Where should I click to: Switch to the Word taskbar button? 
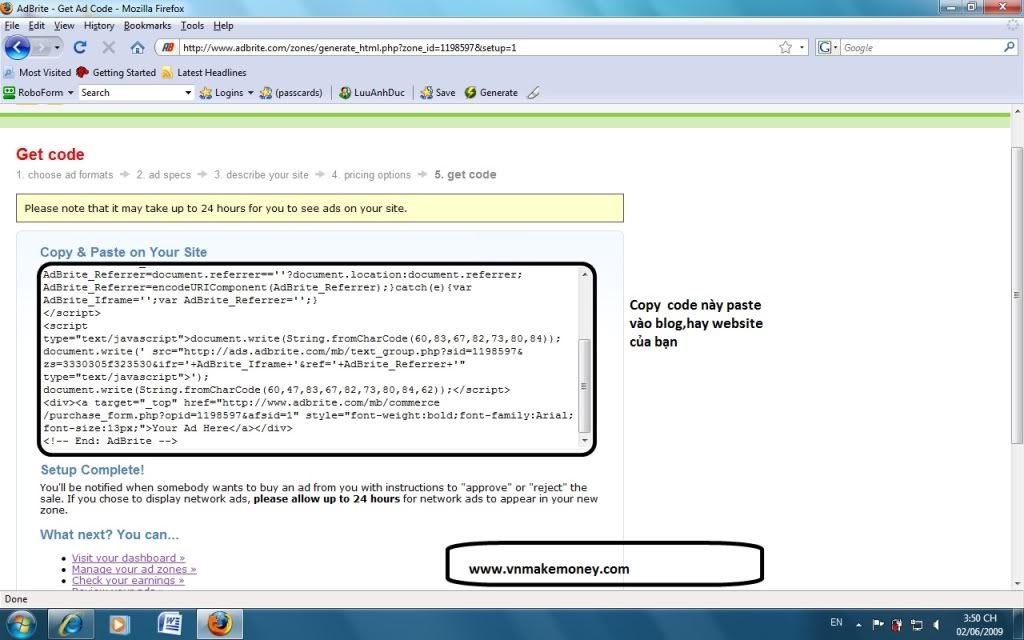pyautogui.click(x=170, y=624)
